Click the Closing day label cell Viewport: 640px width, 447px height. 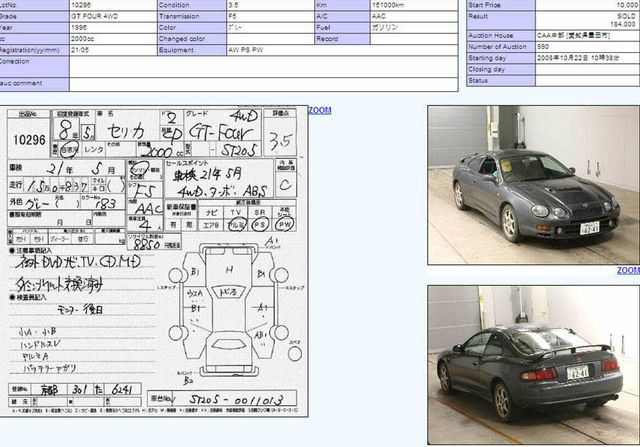tap(501, 69)
